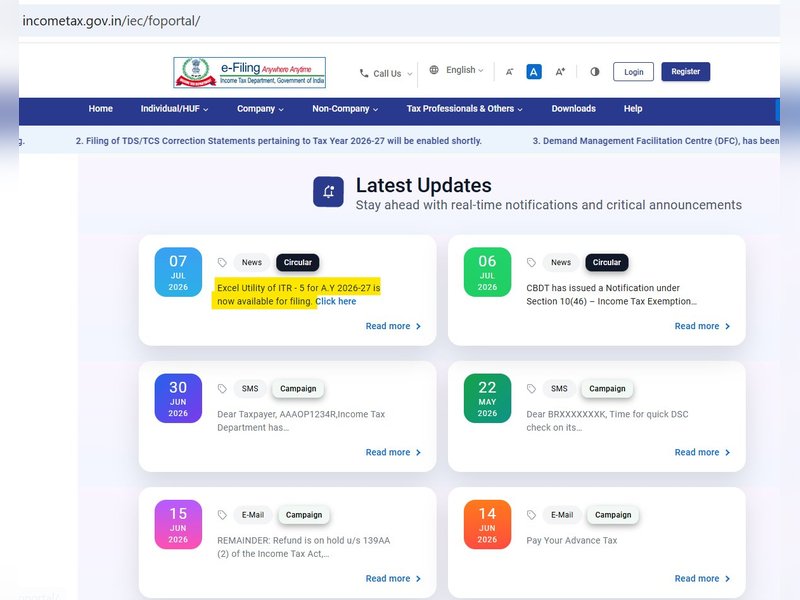Click the E-Mail tag on the 14 Jun card
Image resolution: width=800 pixels, height=600 pixels.
click(x=562, y=515)
